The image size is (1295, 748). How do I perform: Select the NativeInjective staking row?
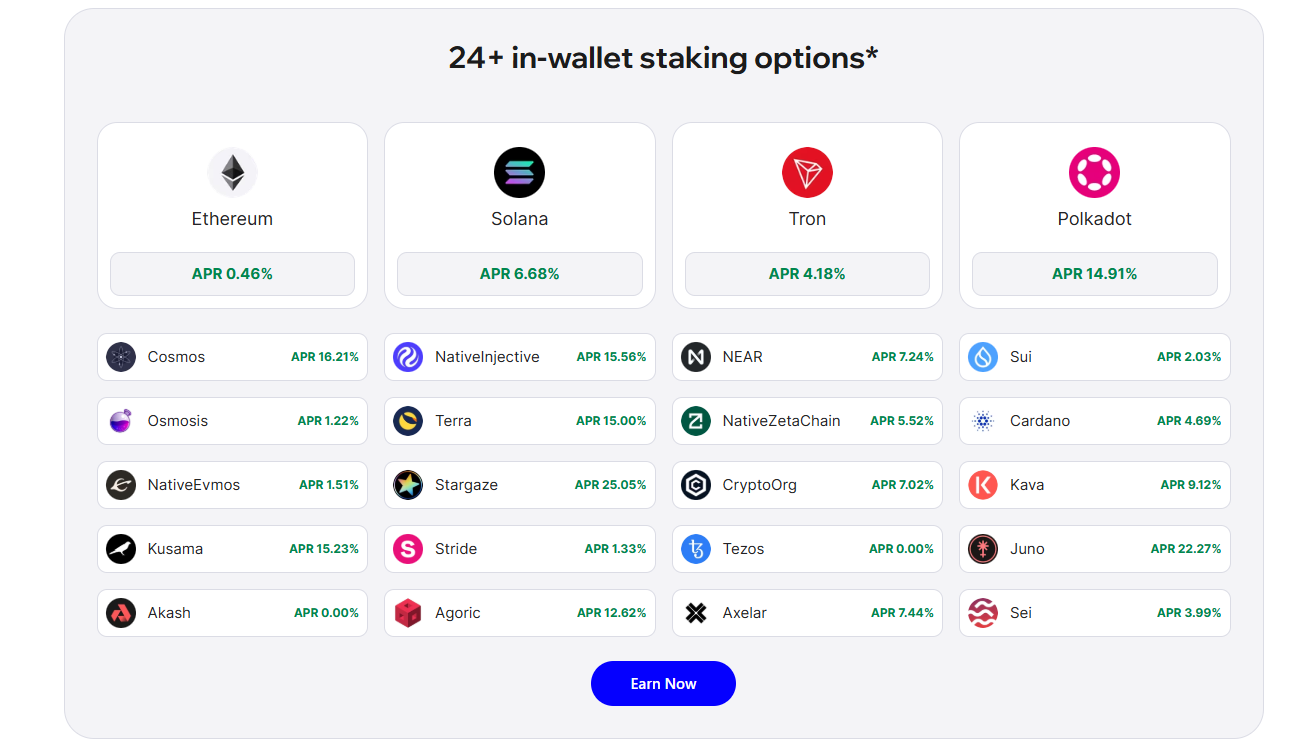[519, 357]
